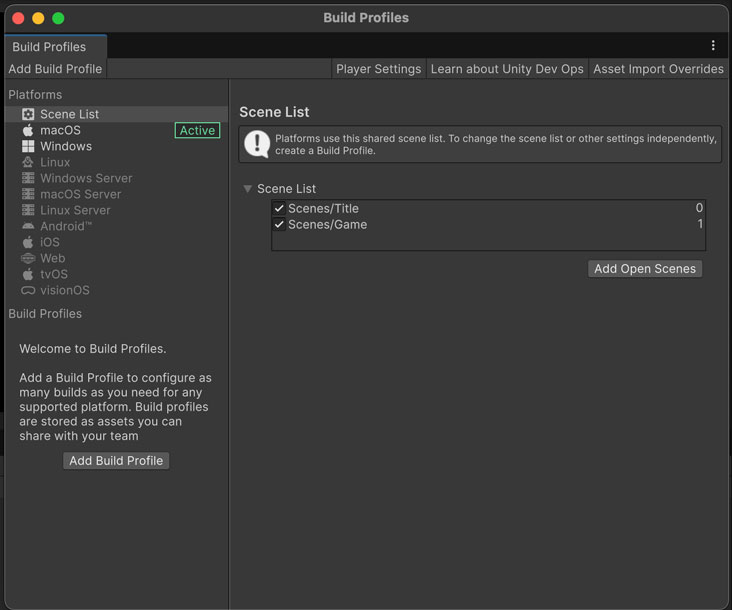
Task: Click Add Build Profile in the toolbar
Action: tap(55, 69)
